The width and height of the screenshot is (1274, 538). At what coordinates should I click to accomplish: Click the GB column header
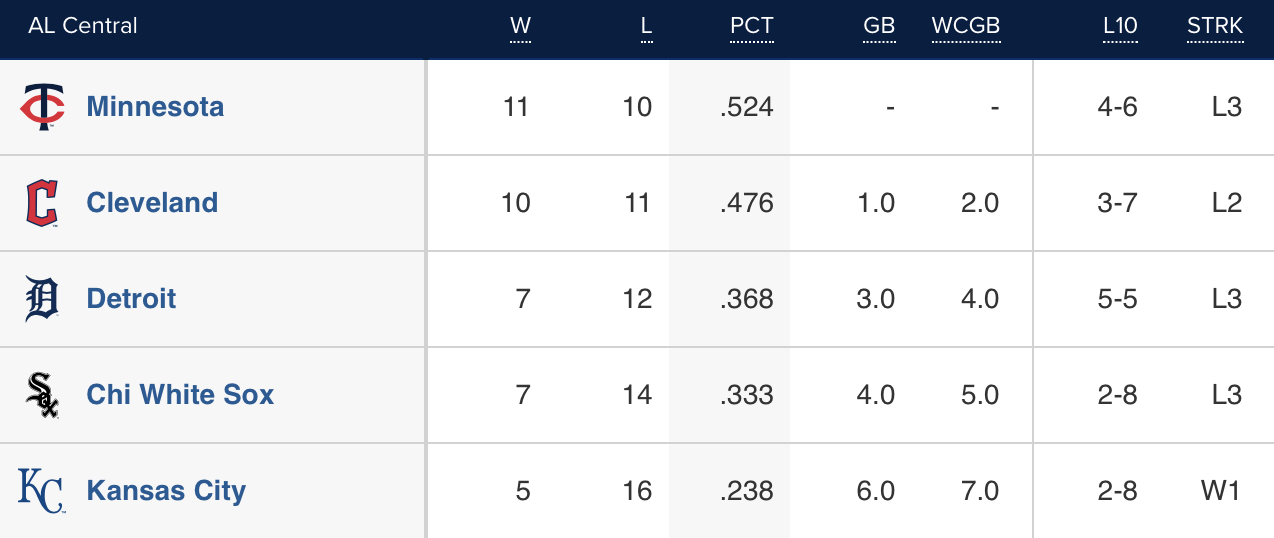[878, 26]
